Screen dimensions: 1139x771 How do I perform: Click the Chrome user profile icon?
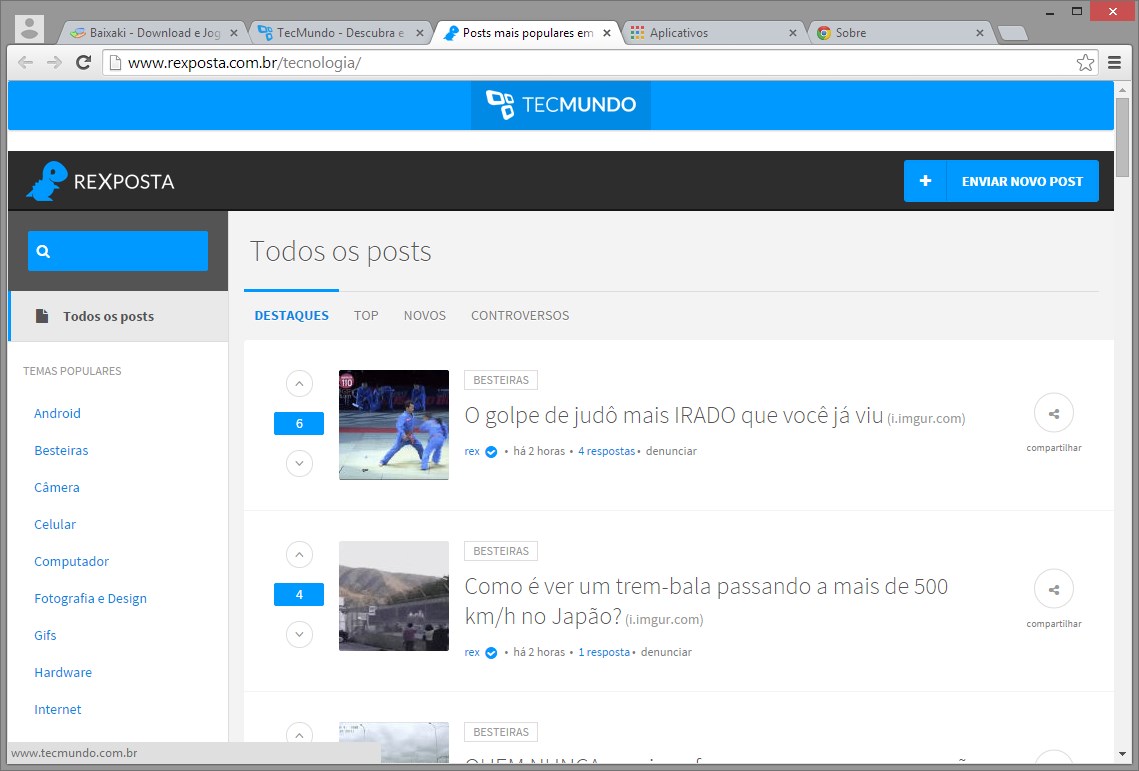tap(30, 29)
